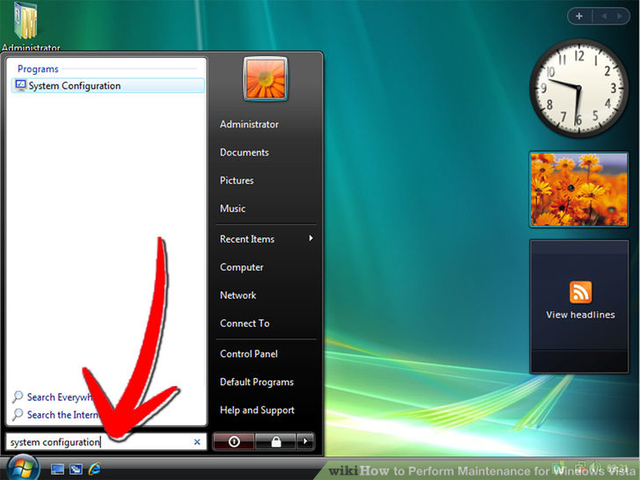Screen dimensions: 640x480
Task: Click the lock computer button
Action: pos(276,442)
